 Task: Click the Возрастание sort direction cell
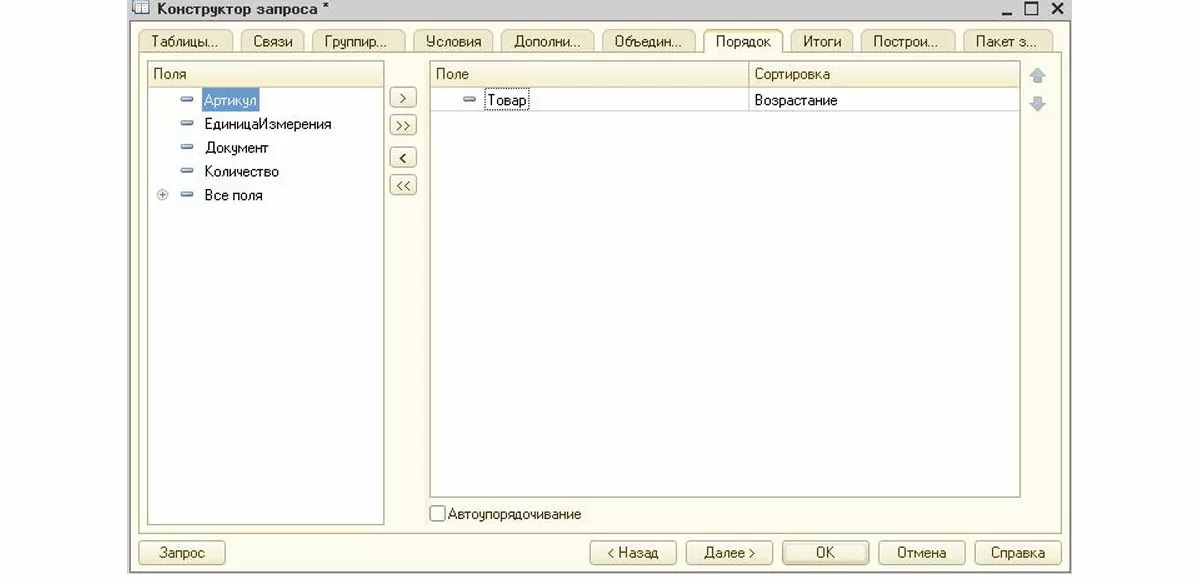click(x=884, y=100)
